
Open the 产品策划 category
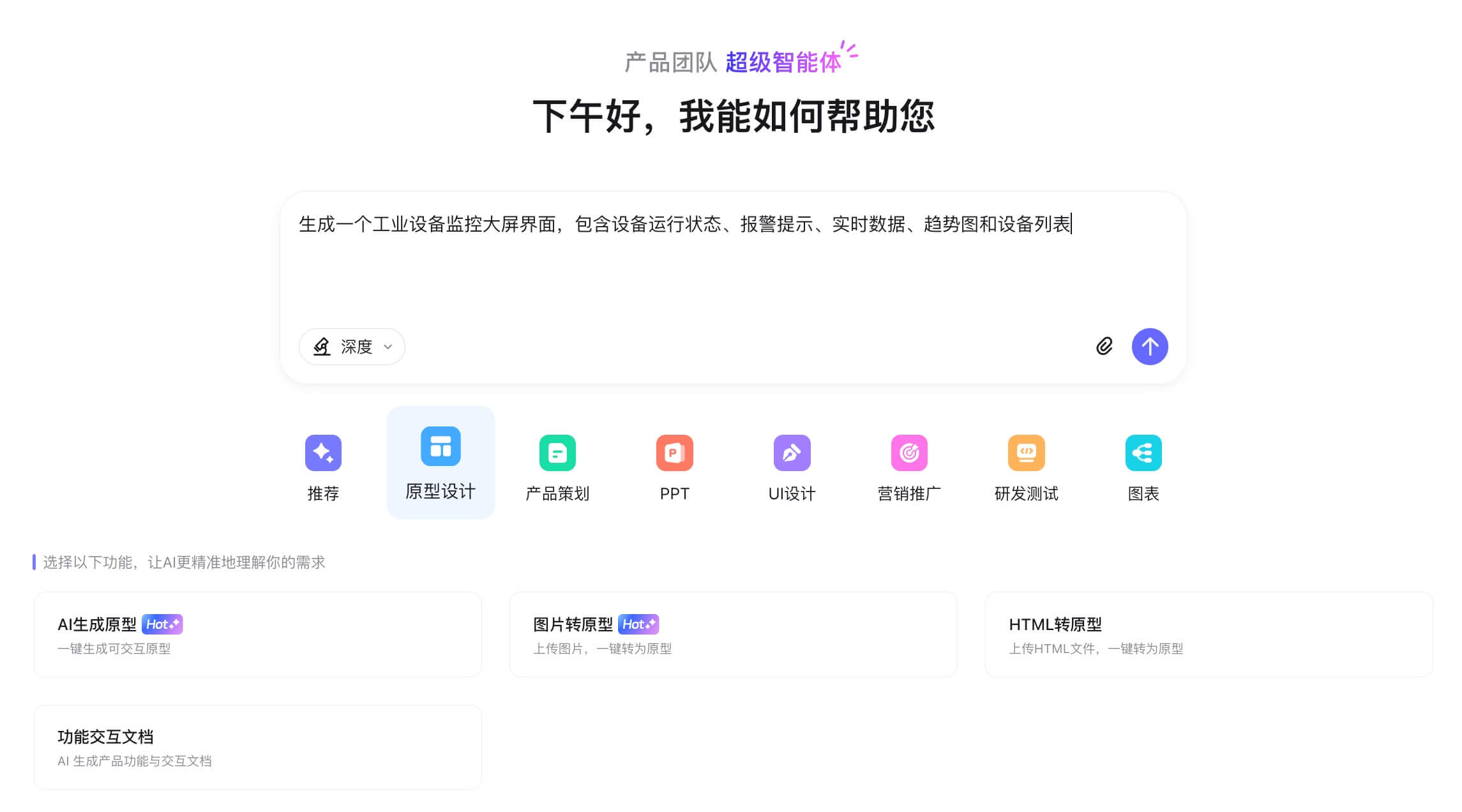click(557, 452)
